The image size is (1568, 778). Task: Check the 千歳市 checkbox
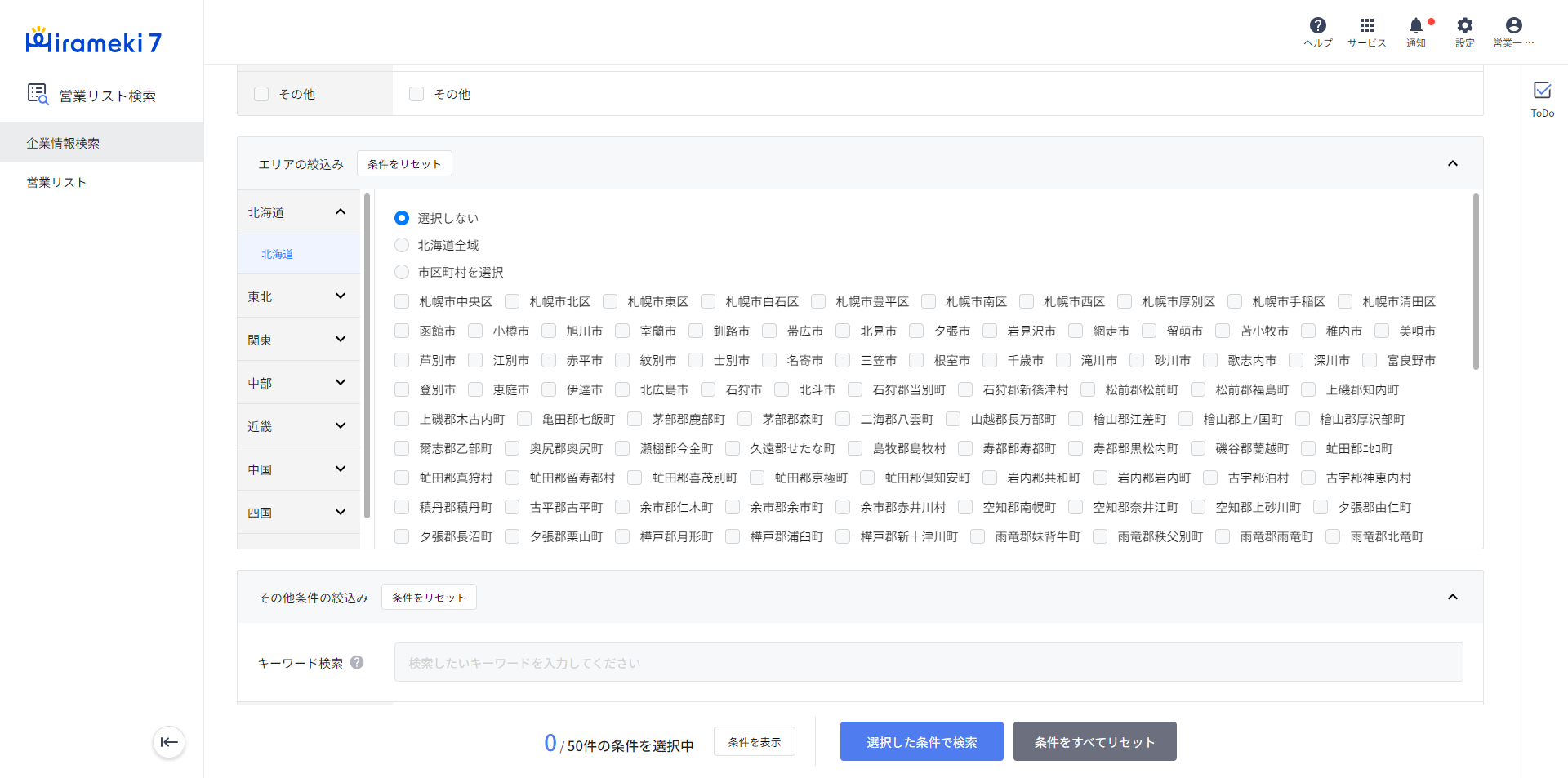click(x=990, y=360)
